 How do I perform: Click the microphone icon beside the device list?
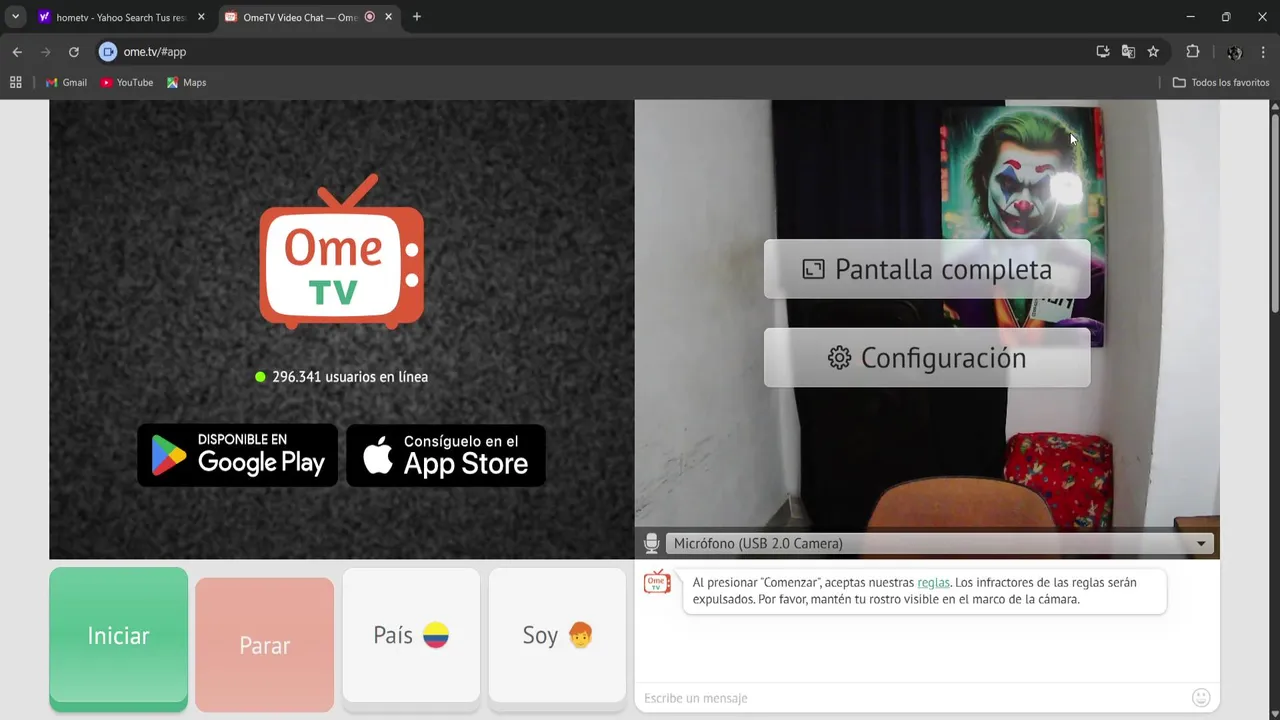[x=651, y=543]
